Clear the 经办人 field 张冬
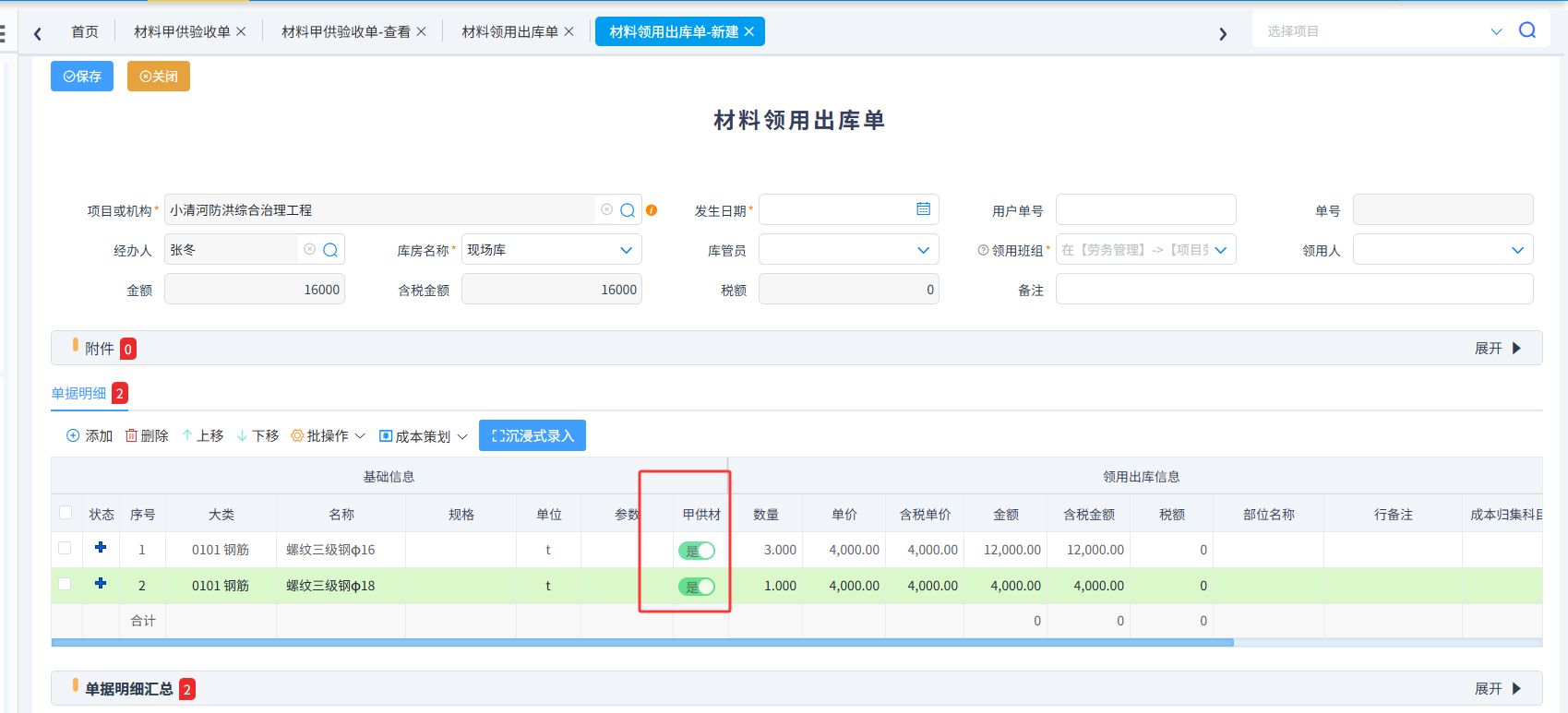Image resolution: width=1568 pixels, height=713 pixels. point(309,249)
